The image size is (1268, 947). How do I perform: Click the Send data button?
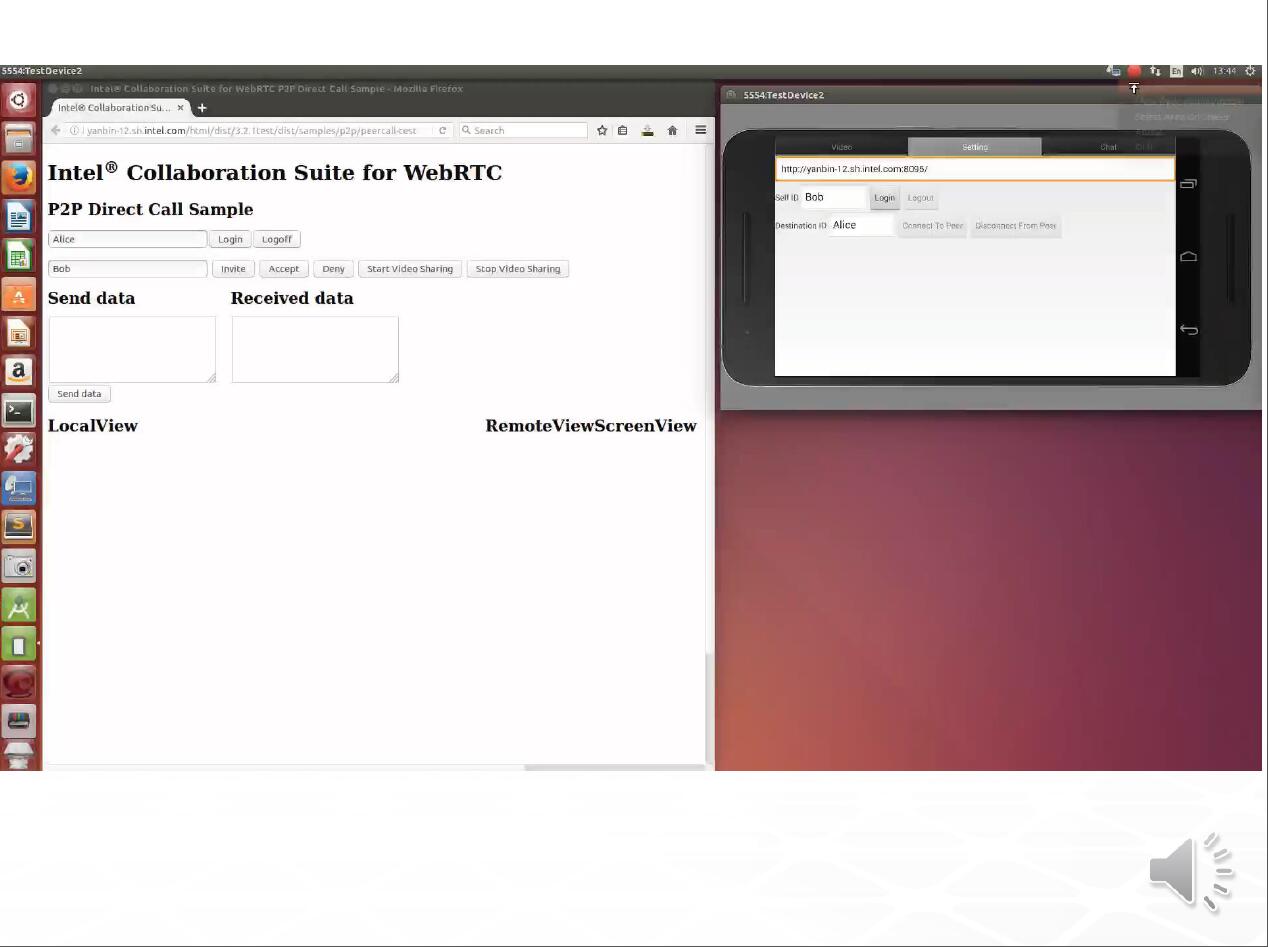pos(79,394)
